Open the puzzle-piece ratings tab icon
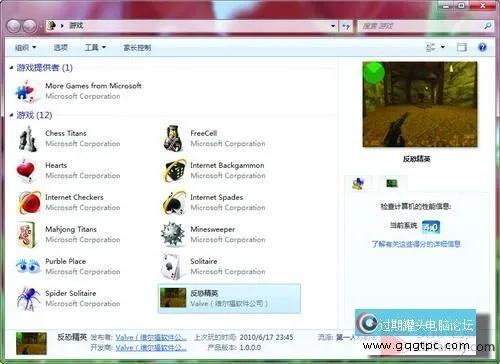 358,183
